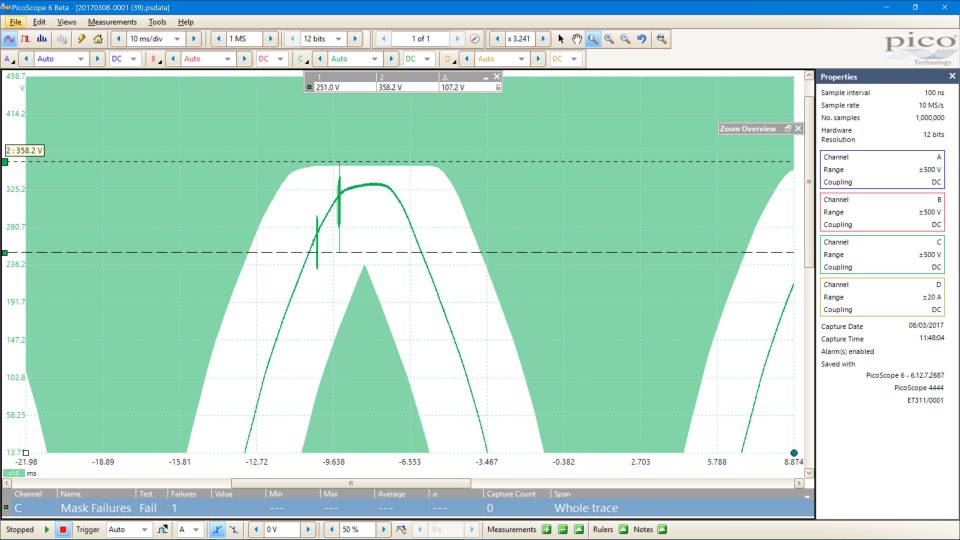Open Channel A coupling DC dropdown
960x540 pixels.
click(x=124, y=59)
